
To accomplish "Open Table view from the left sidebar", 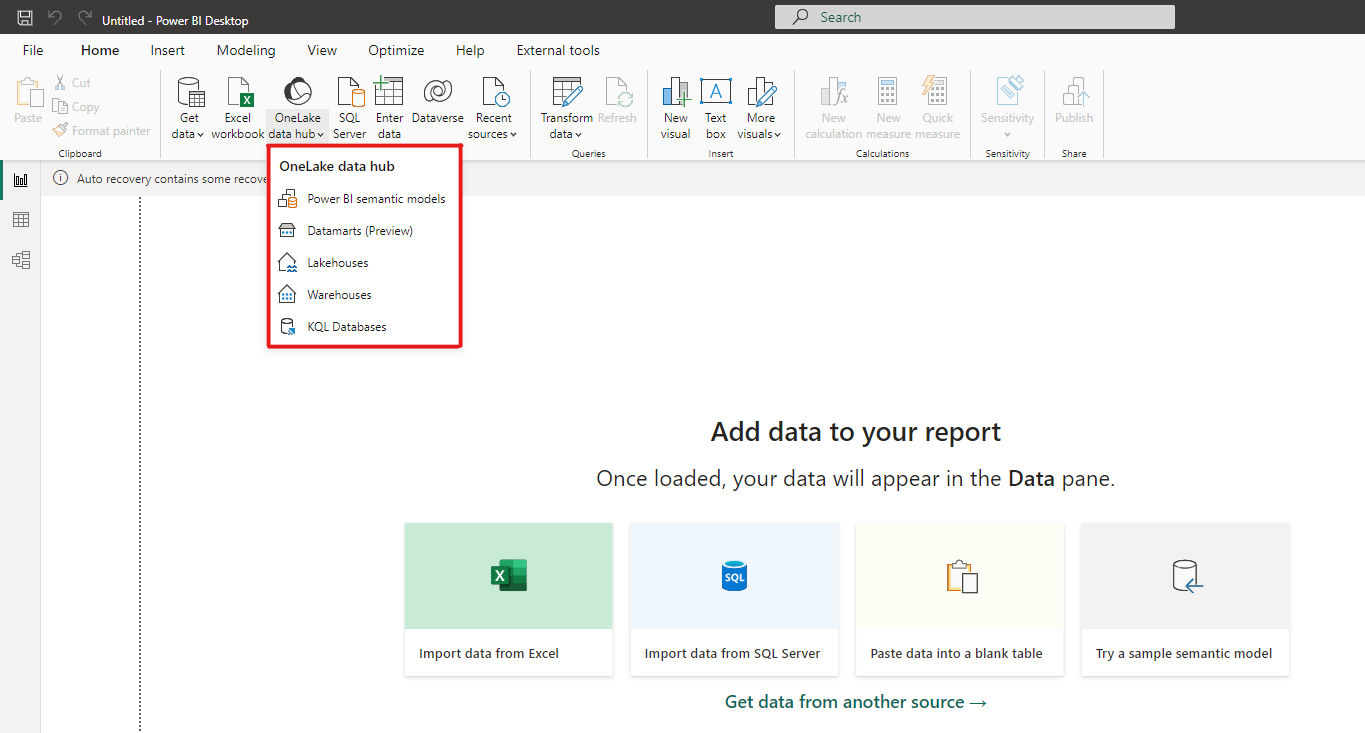I will (x=20, y=219).
